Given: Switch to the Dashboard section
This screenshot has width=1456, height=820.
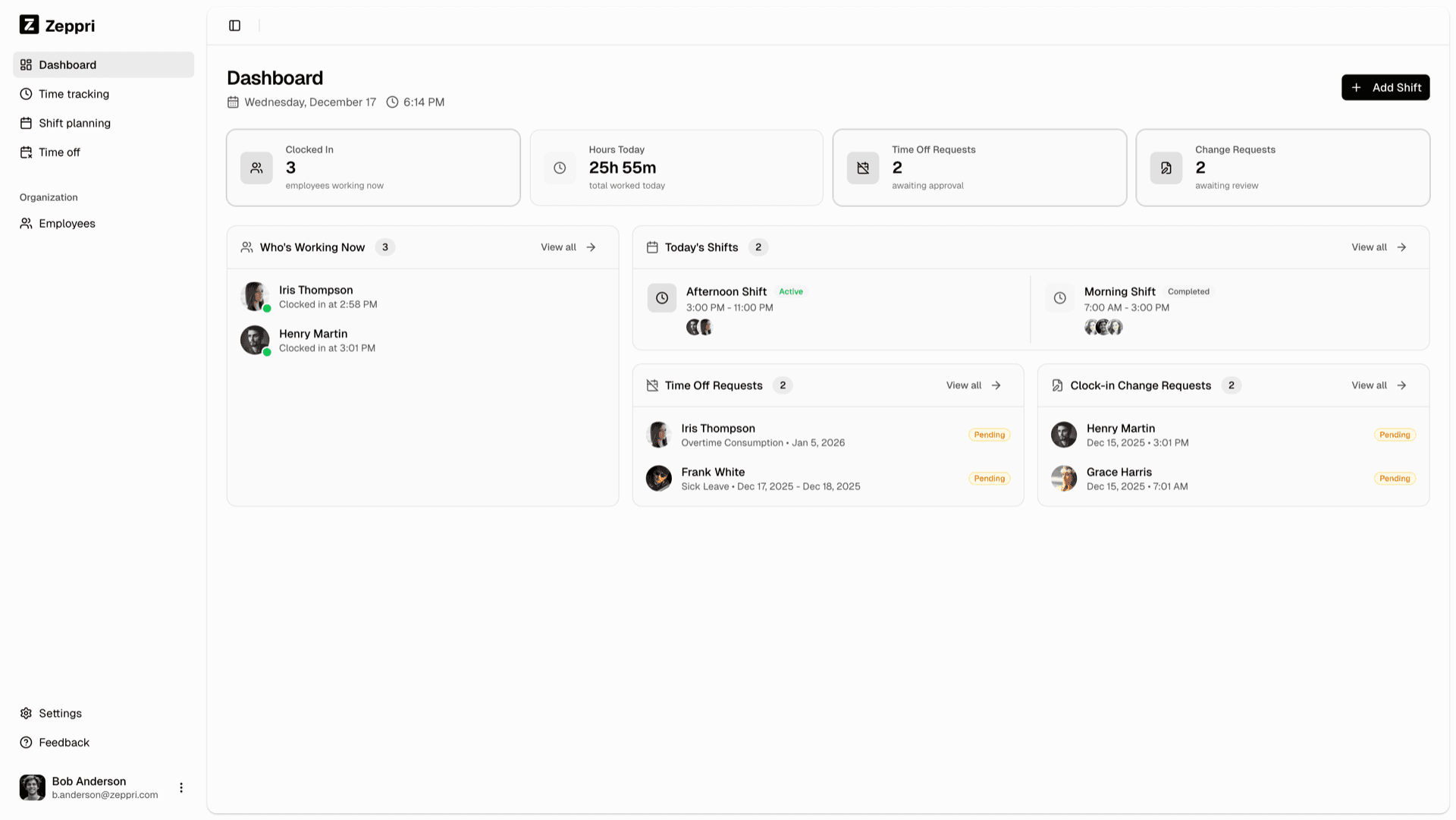Looking at the screenshot, I should pos(67,64).
